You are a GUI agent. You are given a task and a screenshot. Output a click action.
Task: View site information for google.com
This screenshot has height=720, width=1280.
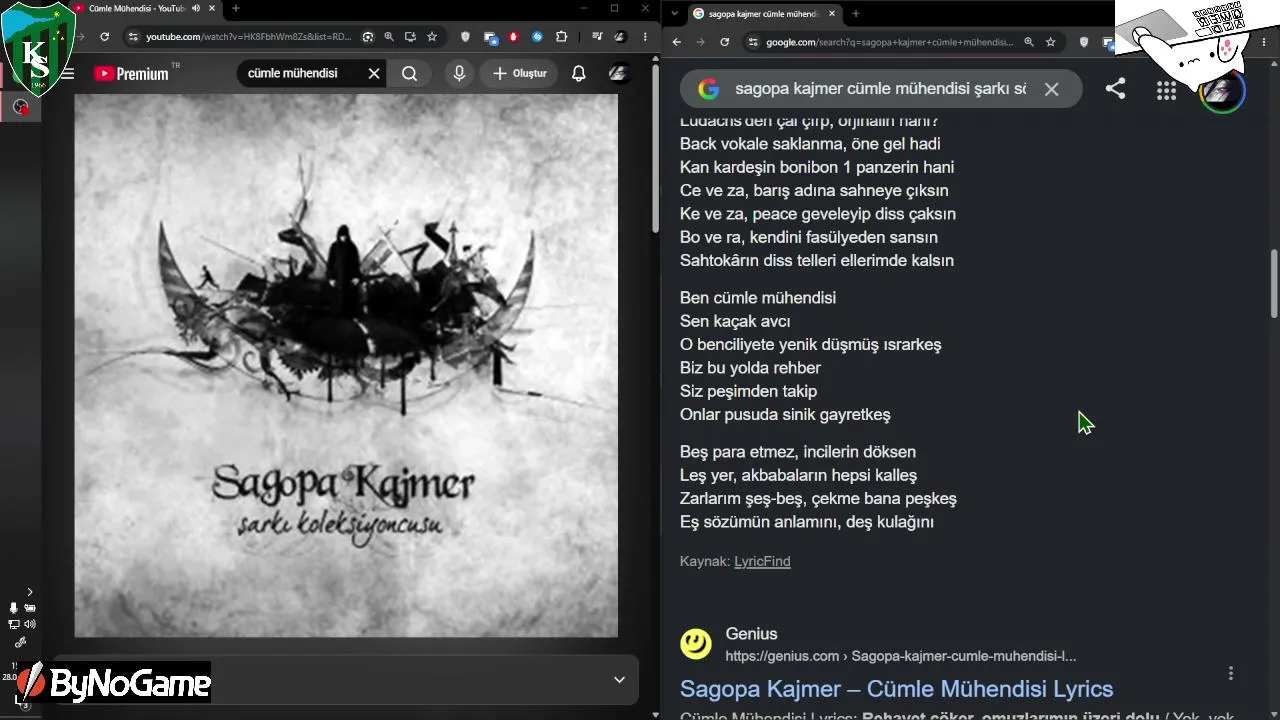(752, 42)
